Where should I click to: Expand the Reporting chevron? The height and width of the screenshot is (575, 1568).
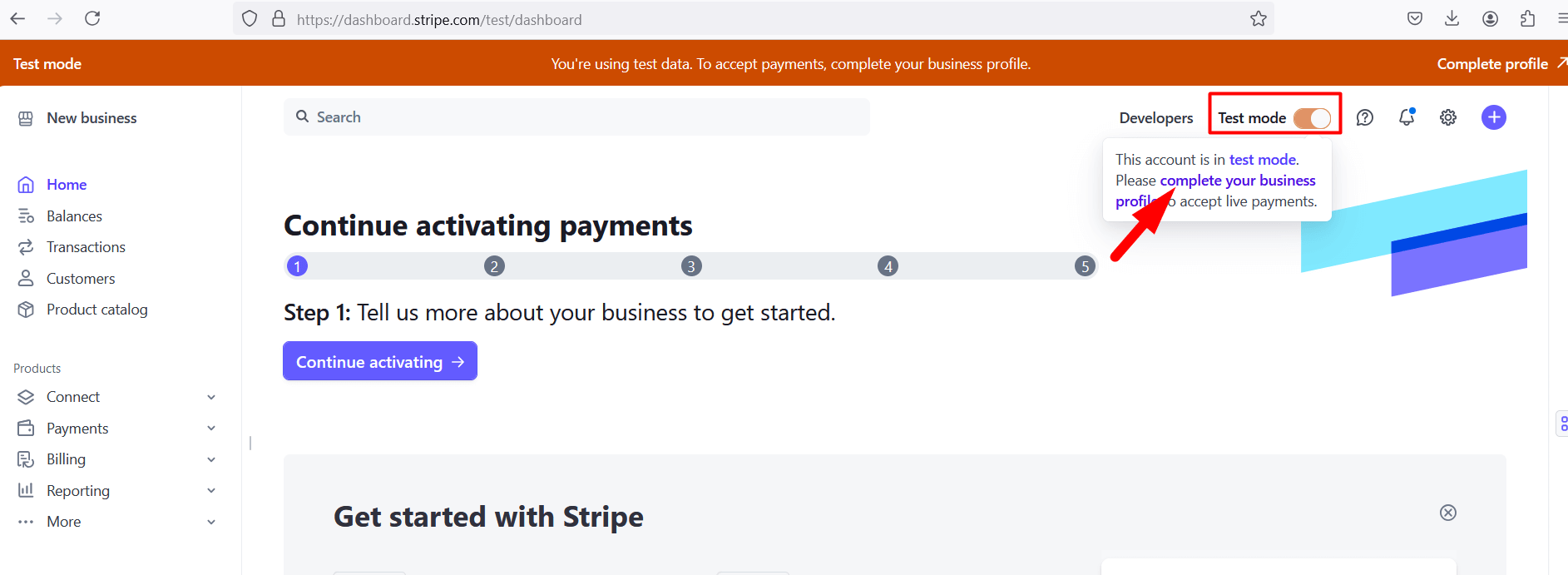211,491
